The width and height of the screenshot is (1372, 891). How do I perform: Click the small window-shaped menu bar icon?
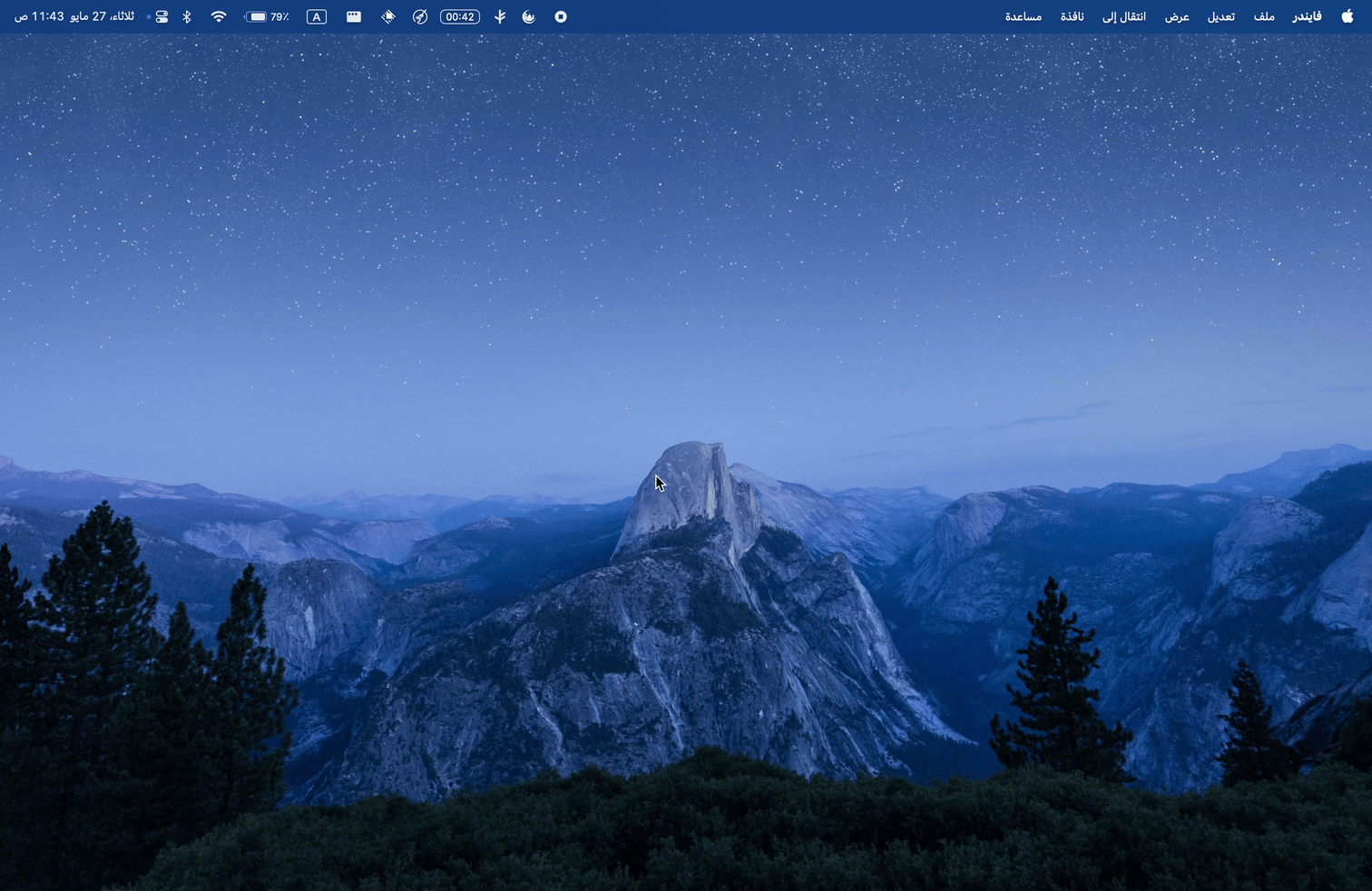point(354,16)
